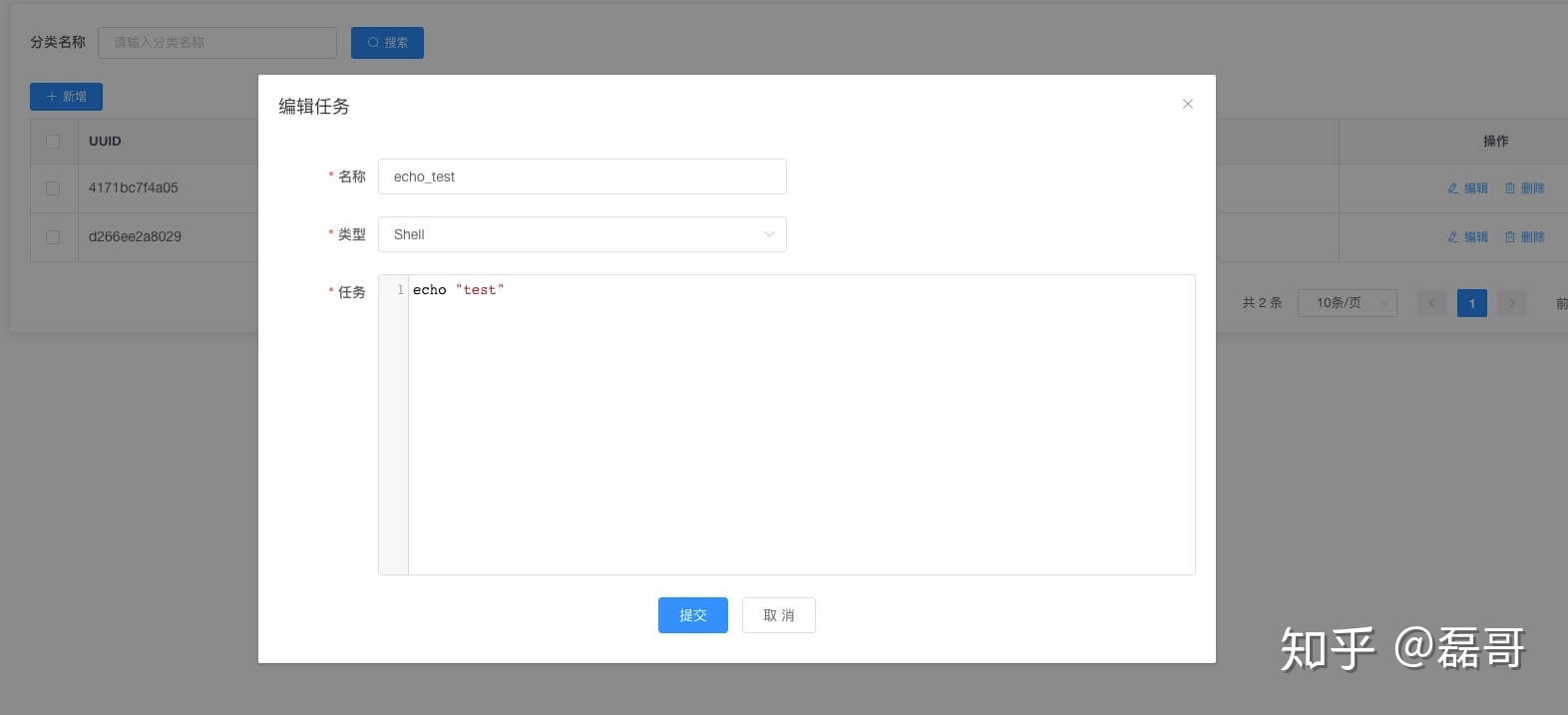Click the 操作 column header

[x=1495, y=142]
